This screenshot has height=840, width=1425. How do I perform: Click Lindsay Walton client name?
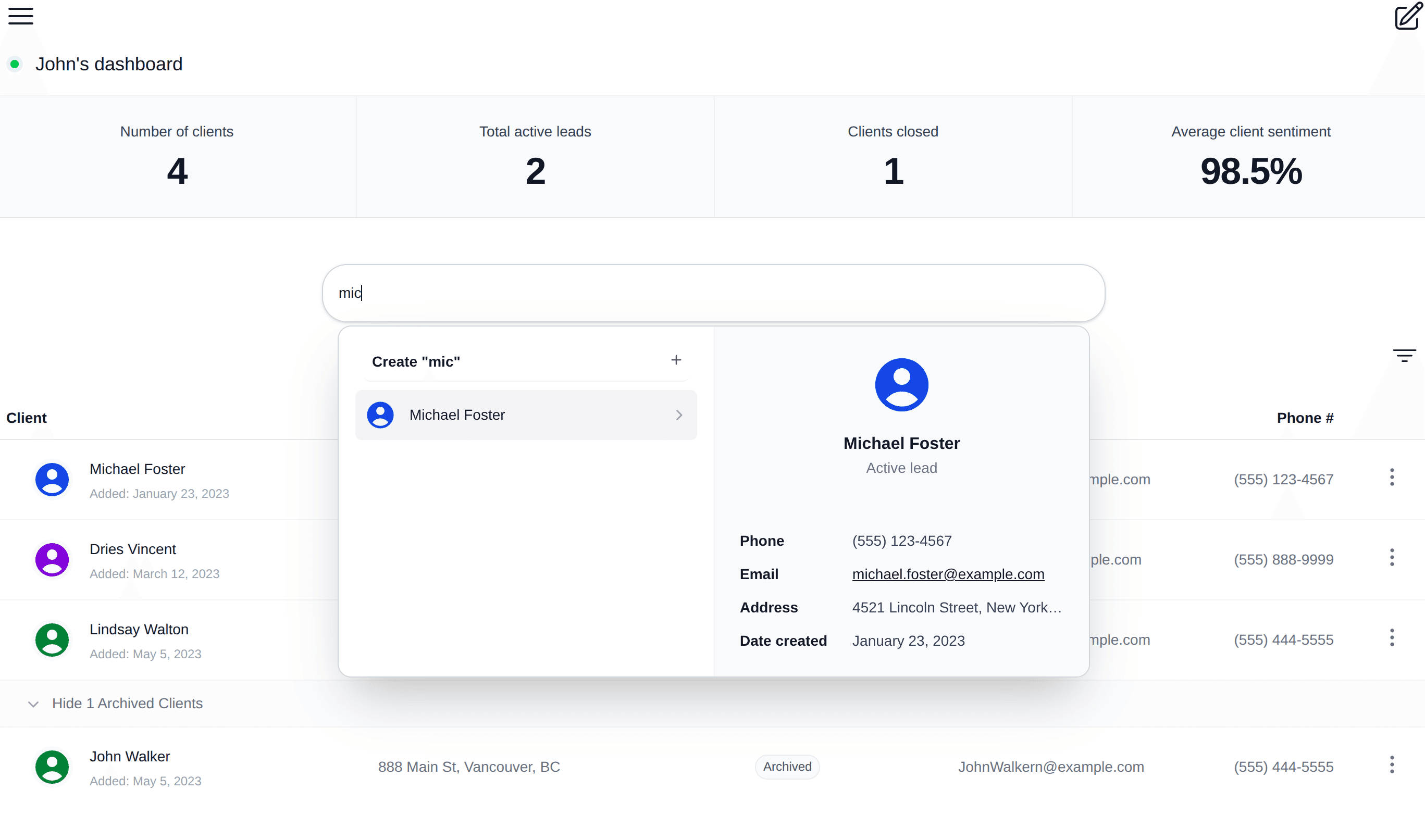tap(139, 630)
